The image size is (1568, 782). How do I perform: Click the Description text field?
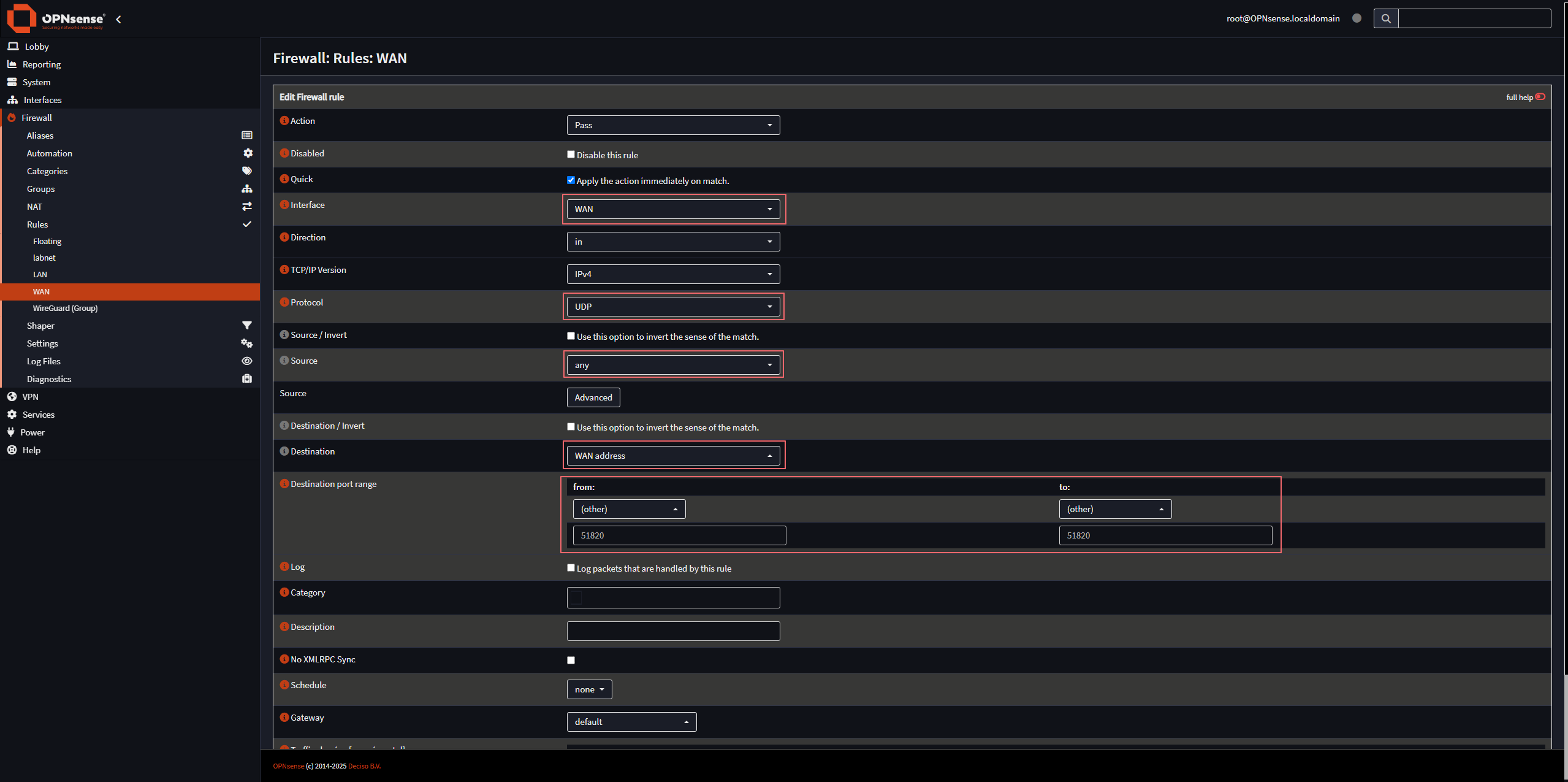[673, 631]
